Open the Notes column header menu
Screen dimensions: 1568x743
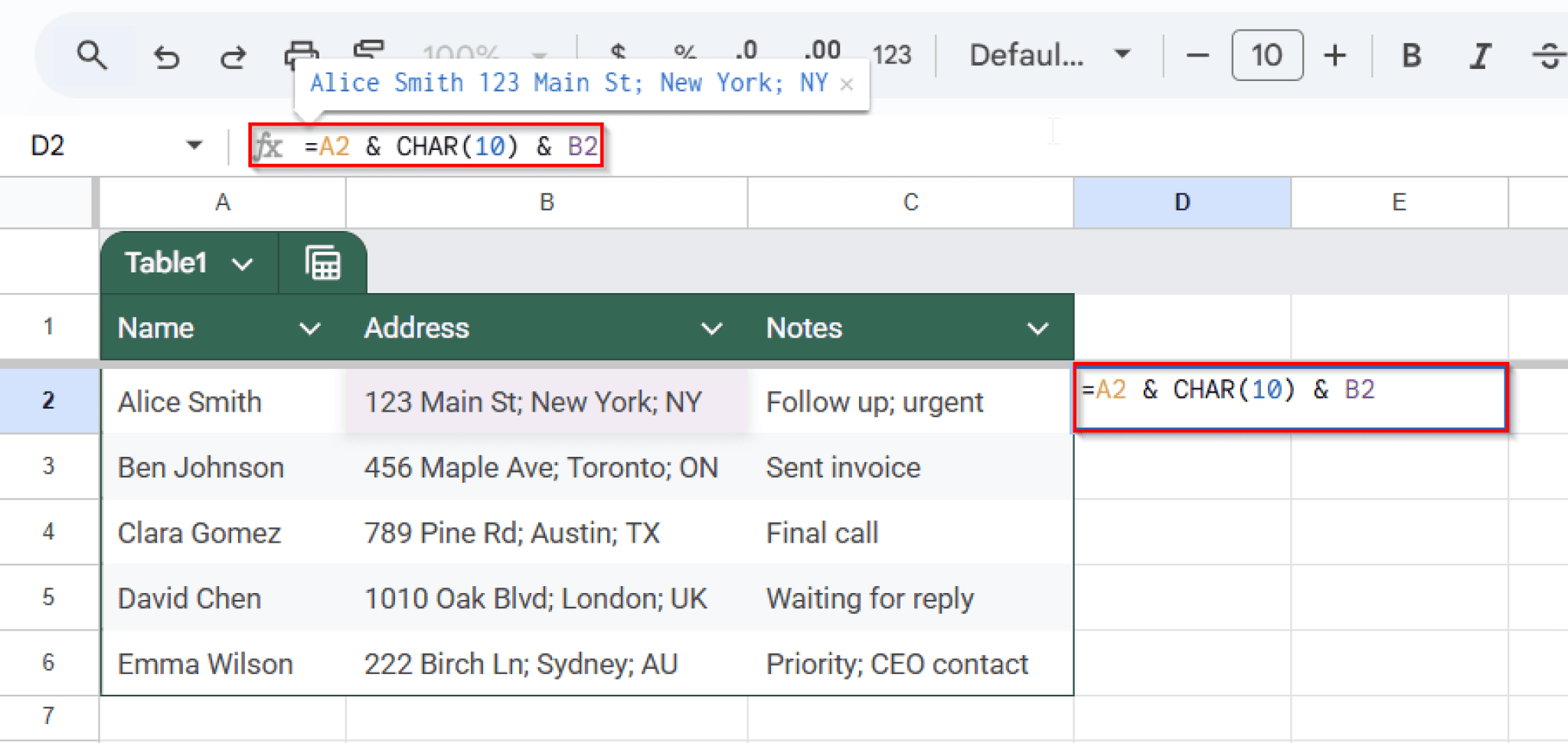click(1037, 328)
